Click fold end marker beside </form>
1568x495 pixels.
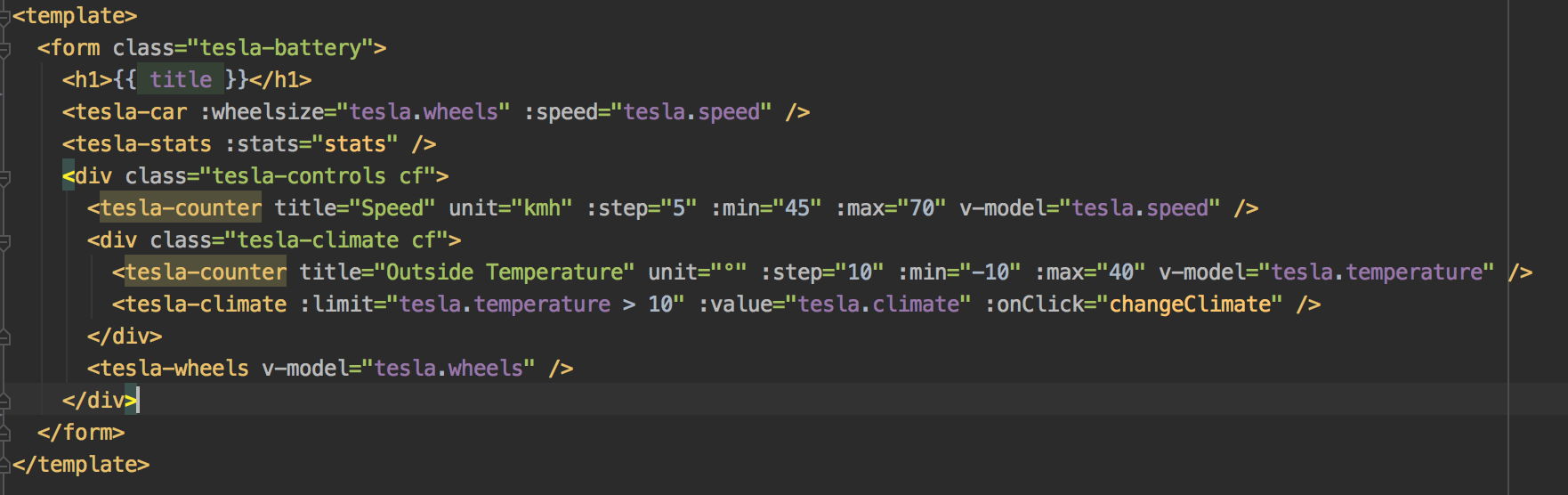point(4,434)
